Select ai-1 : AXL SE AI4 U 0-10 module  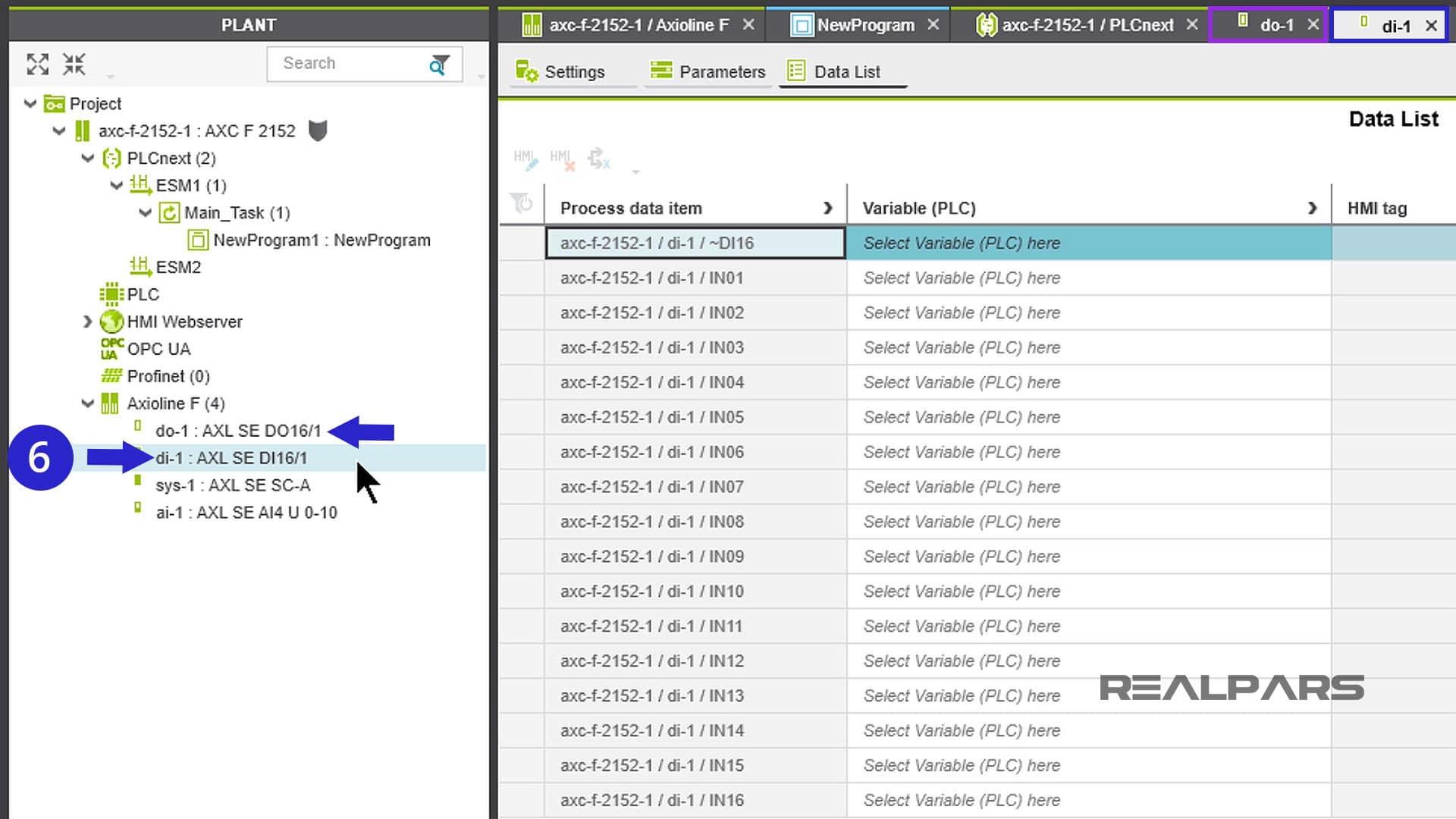point(246,513)
